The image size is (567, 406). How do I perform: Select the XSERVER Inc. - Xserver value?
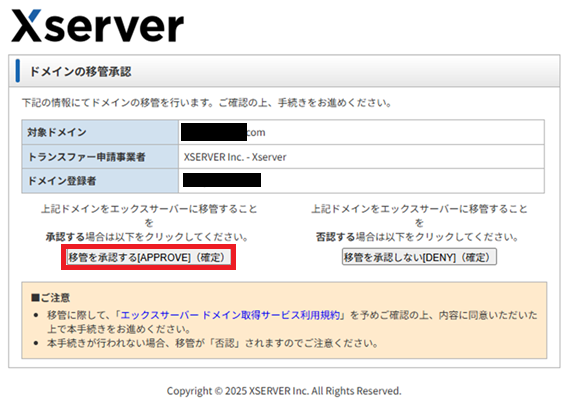(235, 157)
